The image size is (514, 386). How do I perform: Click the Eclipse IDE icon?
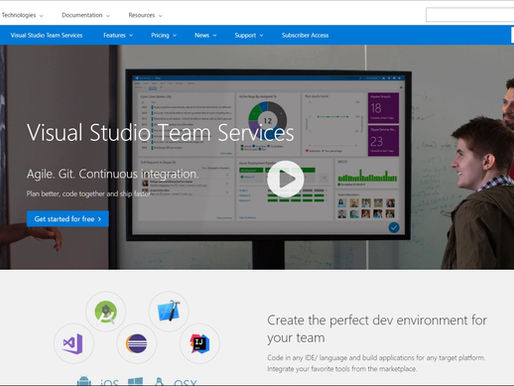[137, 343]
